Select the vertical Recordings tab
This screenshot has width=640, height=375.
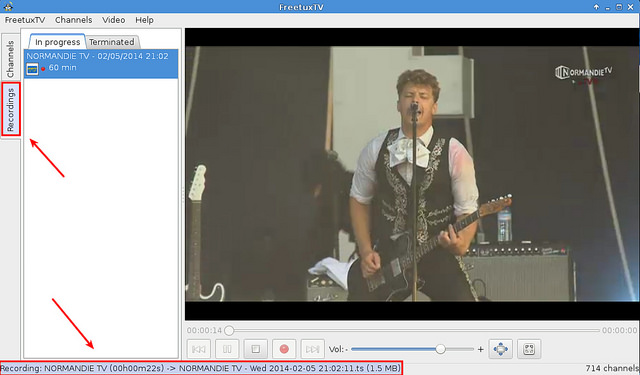(11, 109)
